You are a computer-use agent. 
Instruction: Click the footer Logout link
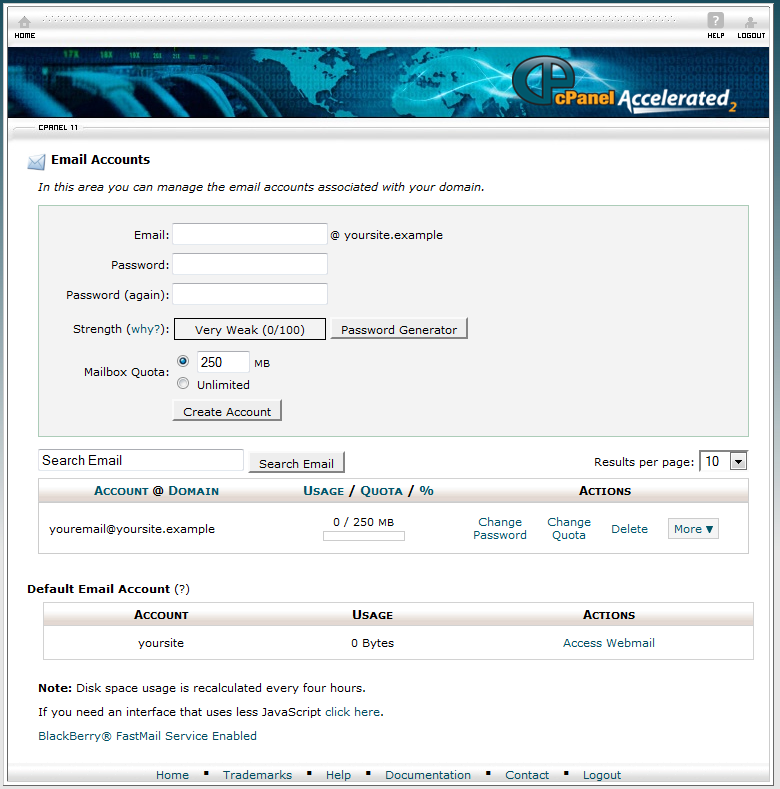pos(602,775)
